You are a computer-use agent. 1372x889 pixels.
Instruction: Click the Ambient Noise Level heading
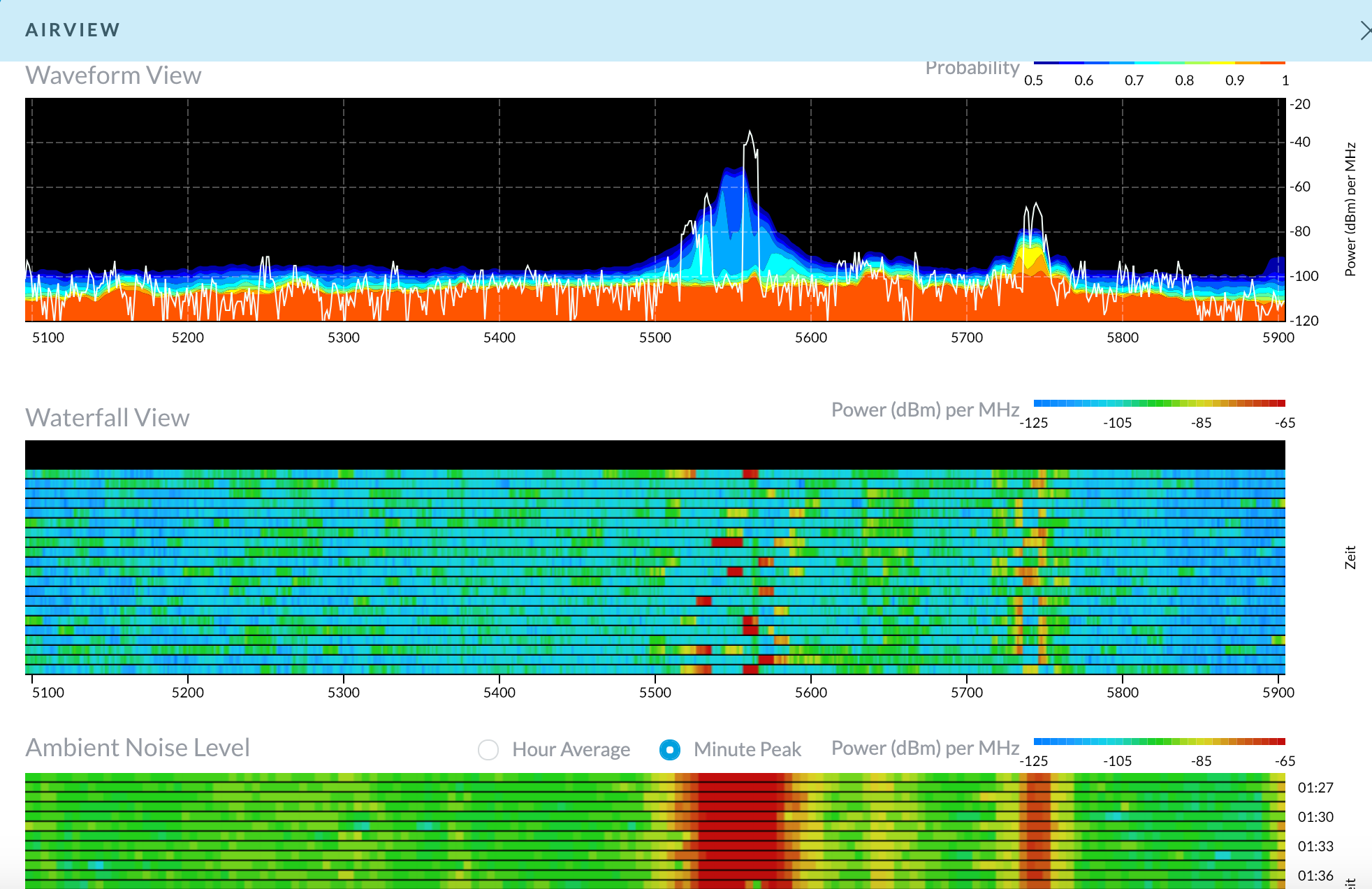click(x=138, y=748)
